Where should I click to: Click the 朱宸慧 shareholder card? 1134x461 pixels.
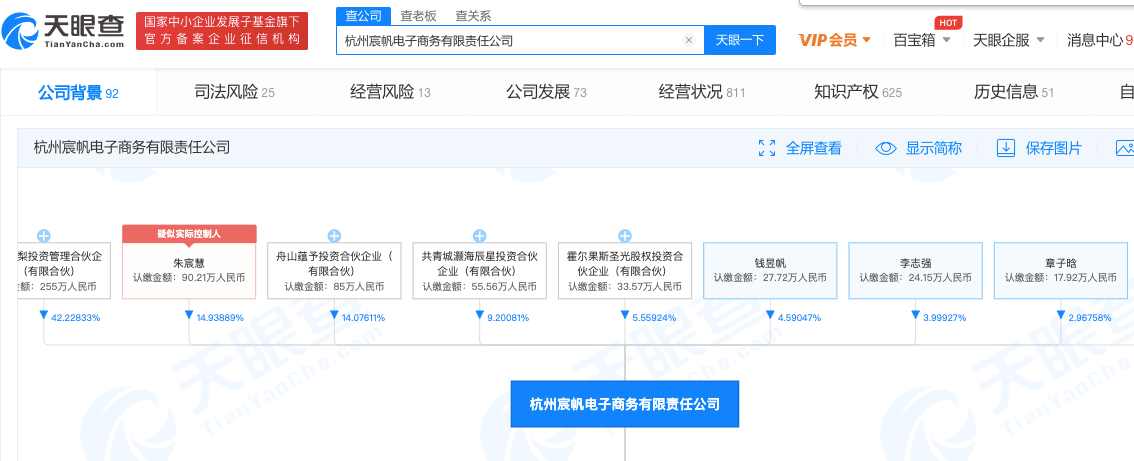click(x=189, y=270)
